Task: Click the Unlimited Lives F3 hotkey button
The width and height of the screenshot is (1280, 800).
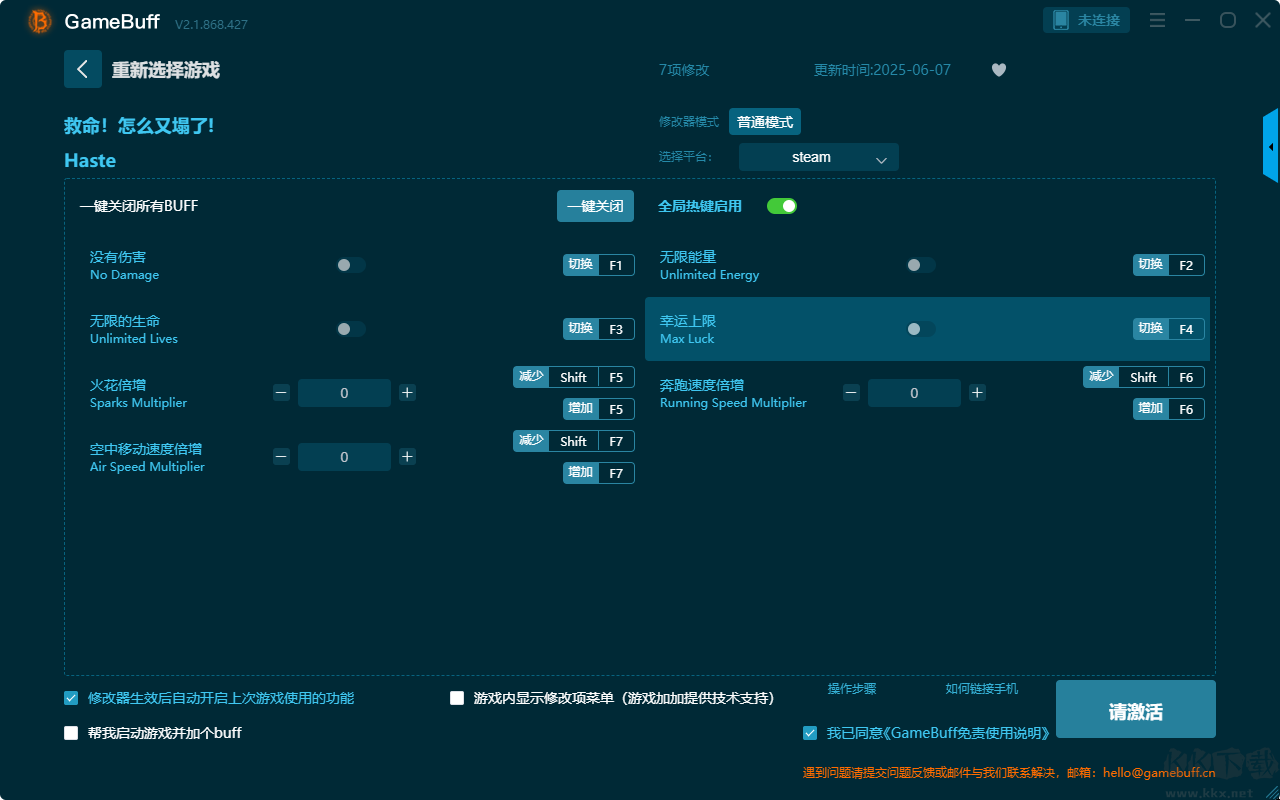Action: [x=599, y=329]
